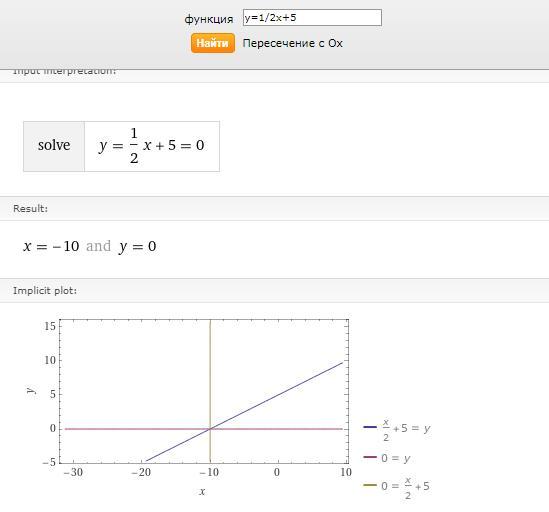
Task: Click the Пересечение с Ox label
Action: (x=292, y=43)
